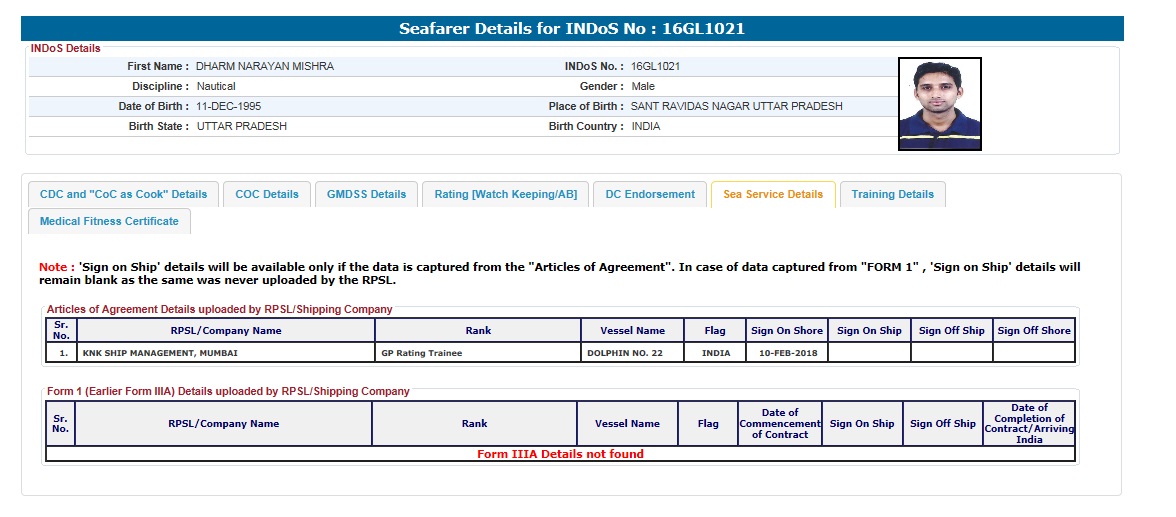Switch to the COC Details tab
This screenshot has width=1176, height=517.
[x=267, y=194]
